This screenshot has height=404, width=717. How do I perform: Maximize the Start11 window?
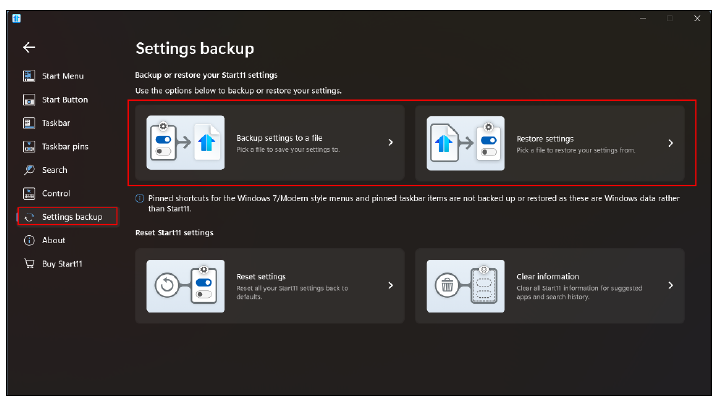(x=670, y=18)
